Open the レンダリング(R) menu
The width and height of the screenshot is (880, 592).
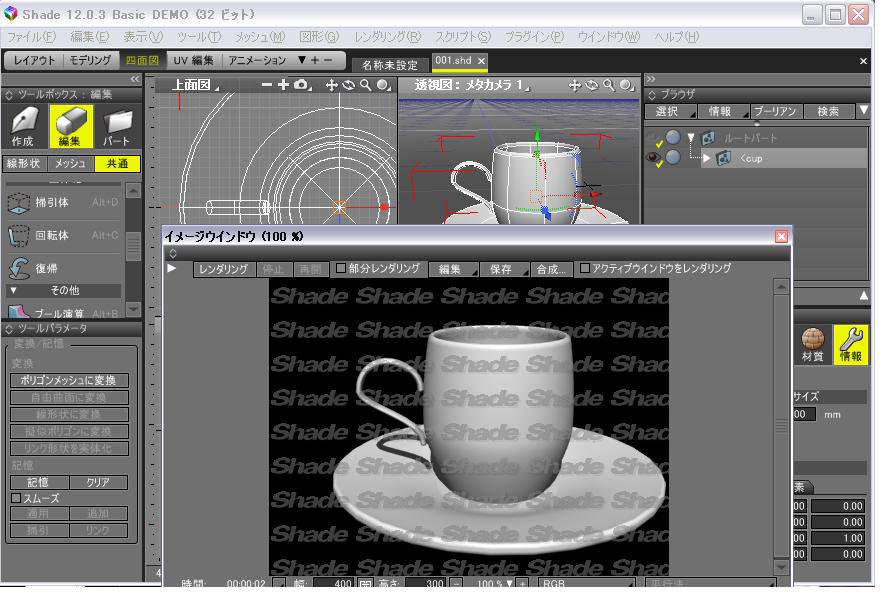point(387,37)
